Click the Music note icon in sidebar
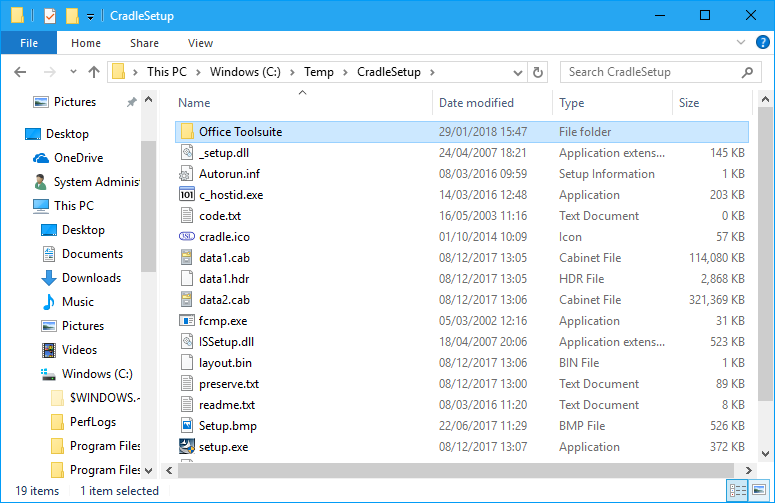The width and height of the screenshot is (775, 503). click(48, 302)
